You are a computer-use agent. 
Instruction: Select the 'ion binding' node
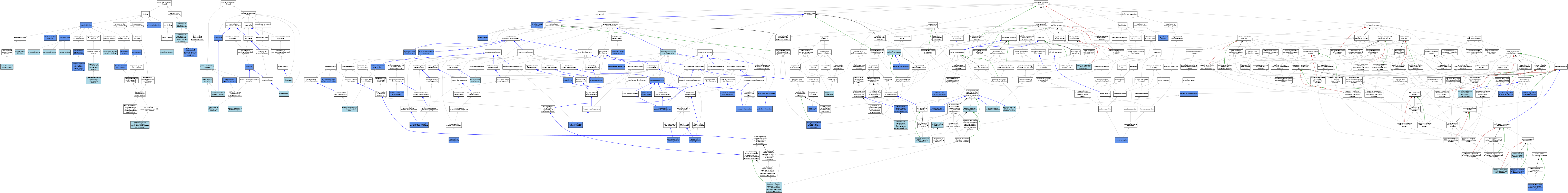point(168,25)
